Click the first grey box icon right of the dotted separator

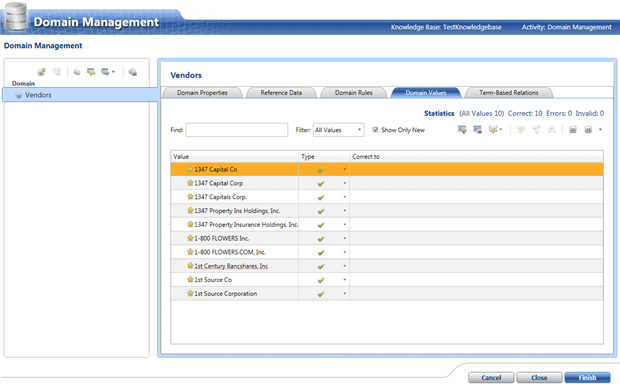(x=573, y=130)
